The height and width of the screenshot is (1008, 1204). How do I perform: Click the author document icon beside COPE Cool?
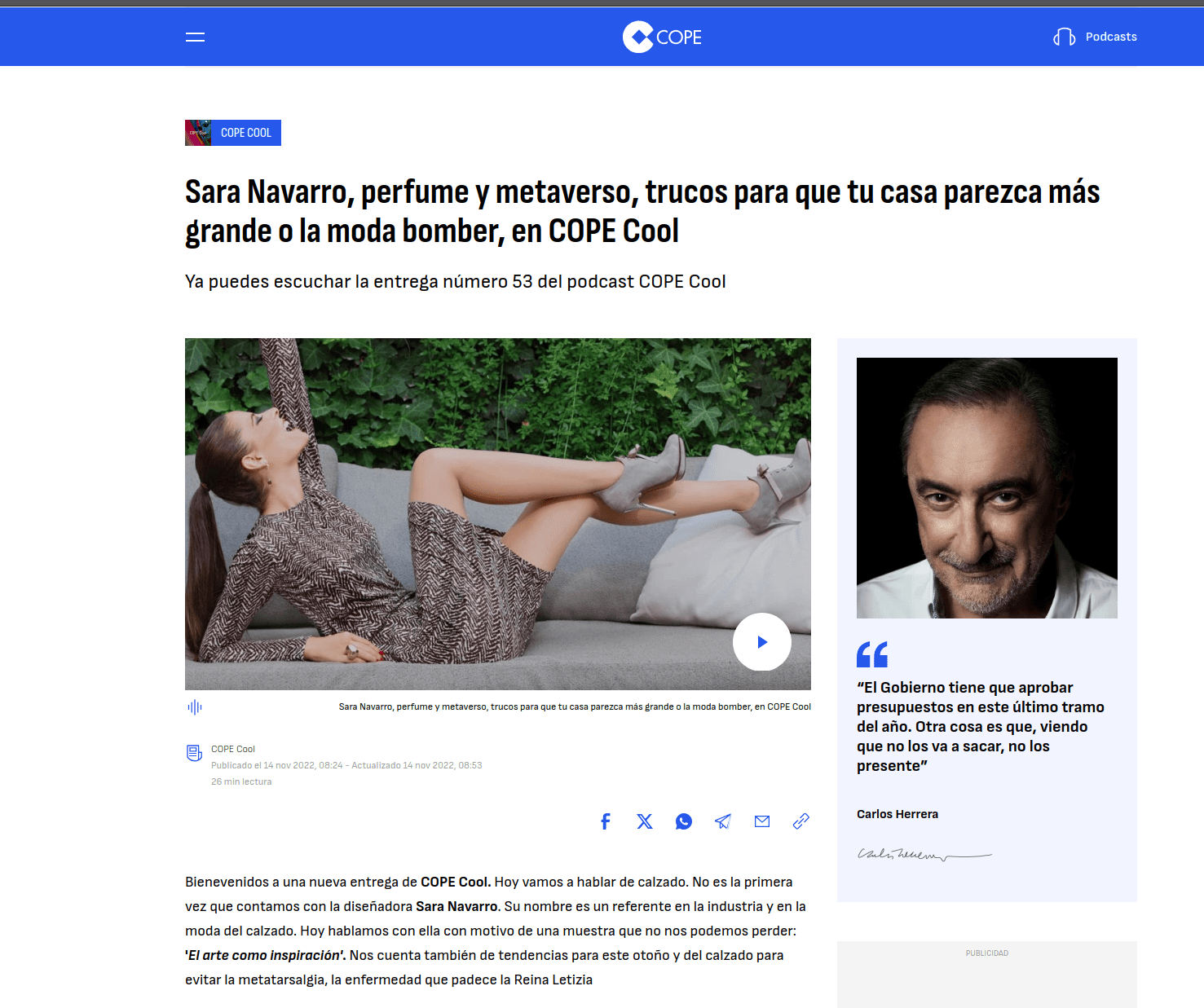click(x=194, y=753)
